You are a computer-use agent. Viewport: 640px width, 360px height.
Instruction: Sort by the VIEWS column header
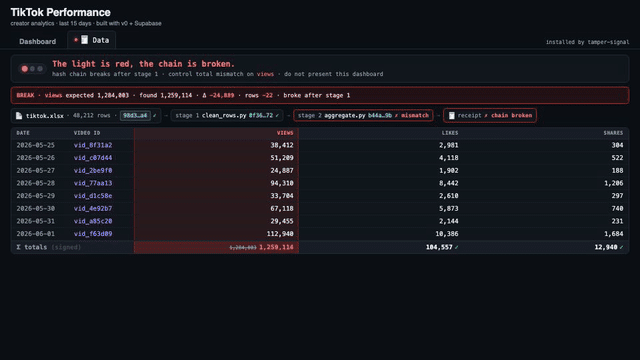point(285,133)
